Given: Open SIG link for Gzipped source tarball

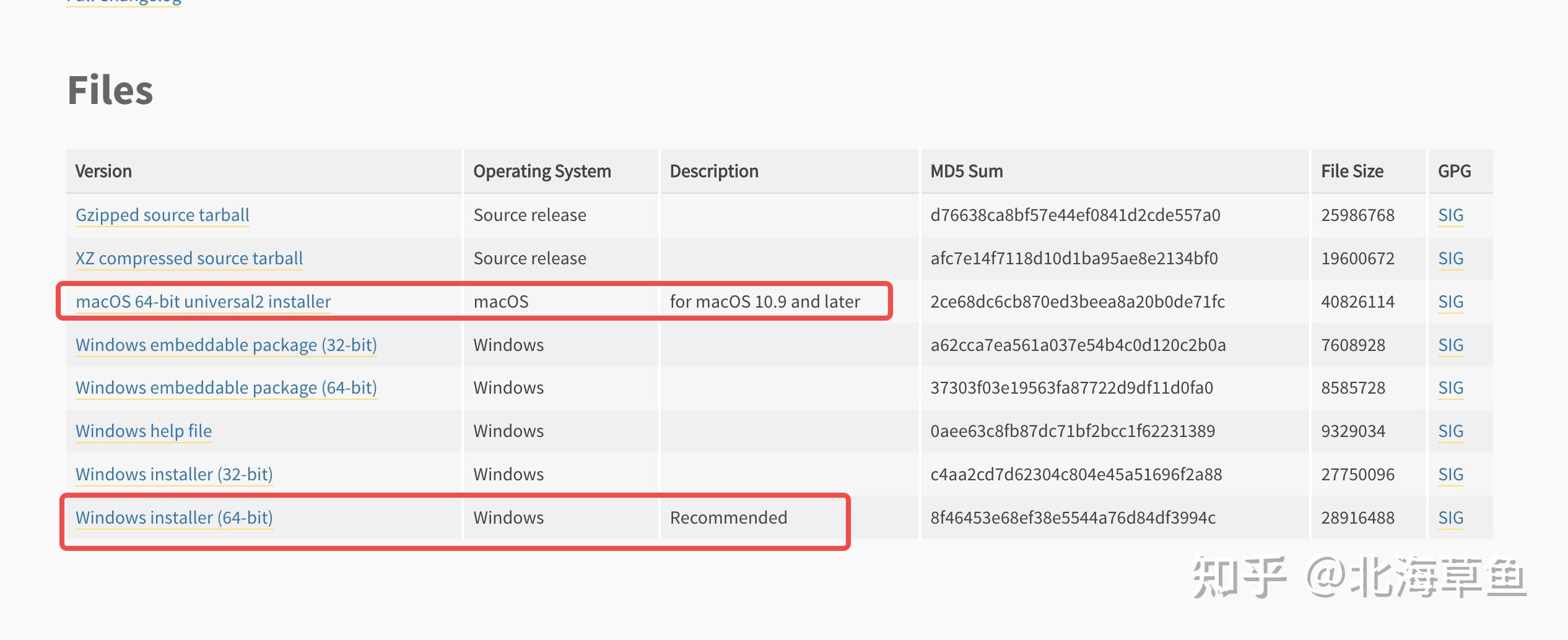Looking at the screenshot, I should [1450, 215].
